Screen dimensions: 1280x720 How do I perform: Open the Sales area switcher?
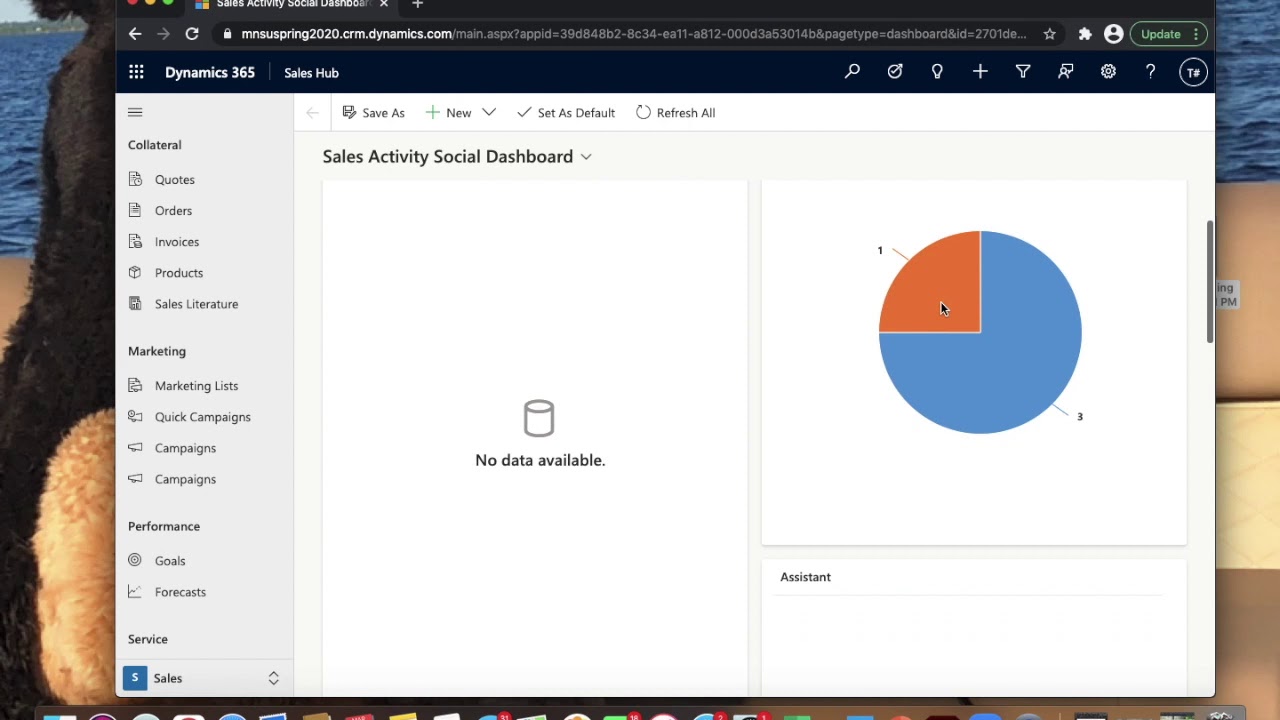click(204, 678)
